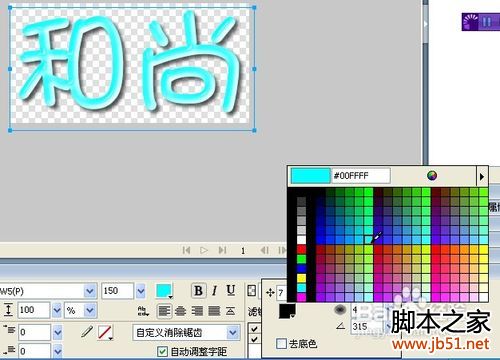Open the first indent 0 value dropdown
The image size is (500, 360).
tap(57, 332)
